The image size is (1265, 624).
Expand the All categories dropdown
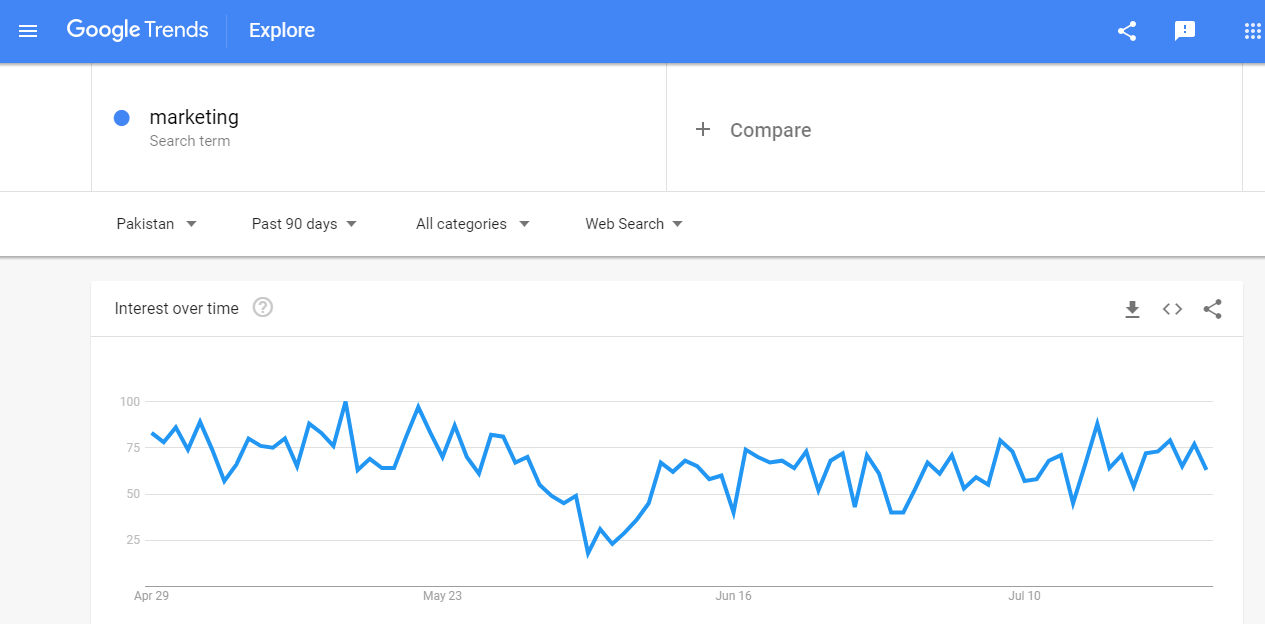(x=473, y=224)
